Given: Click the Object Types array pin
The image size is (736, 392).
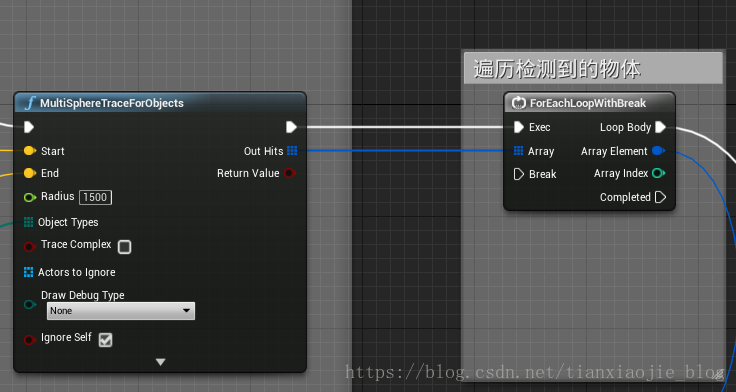Looking at the screenshot, I should coord(28,222).
